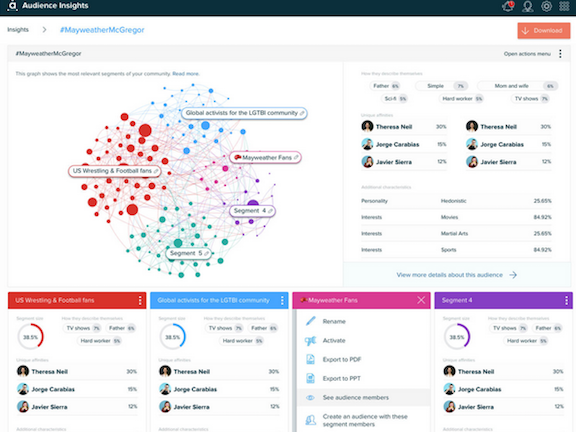Viewport: 576px width, 432px height.
Task: Download the report
Action: pos(544,30)
